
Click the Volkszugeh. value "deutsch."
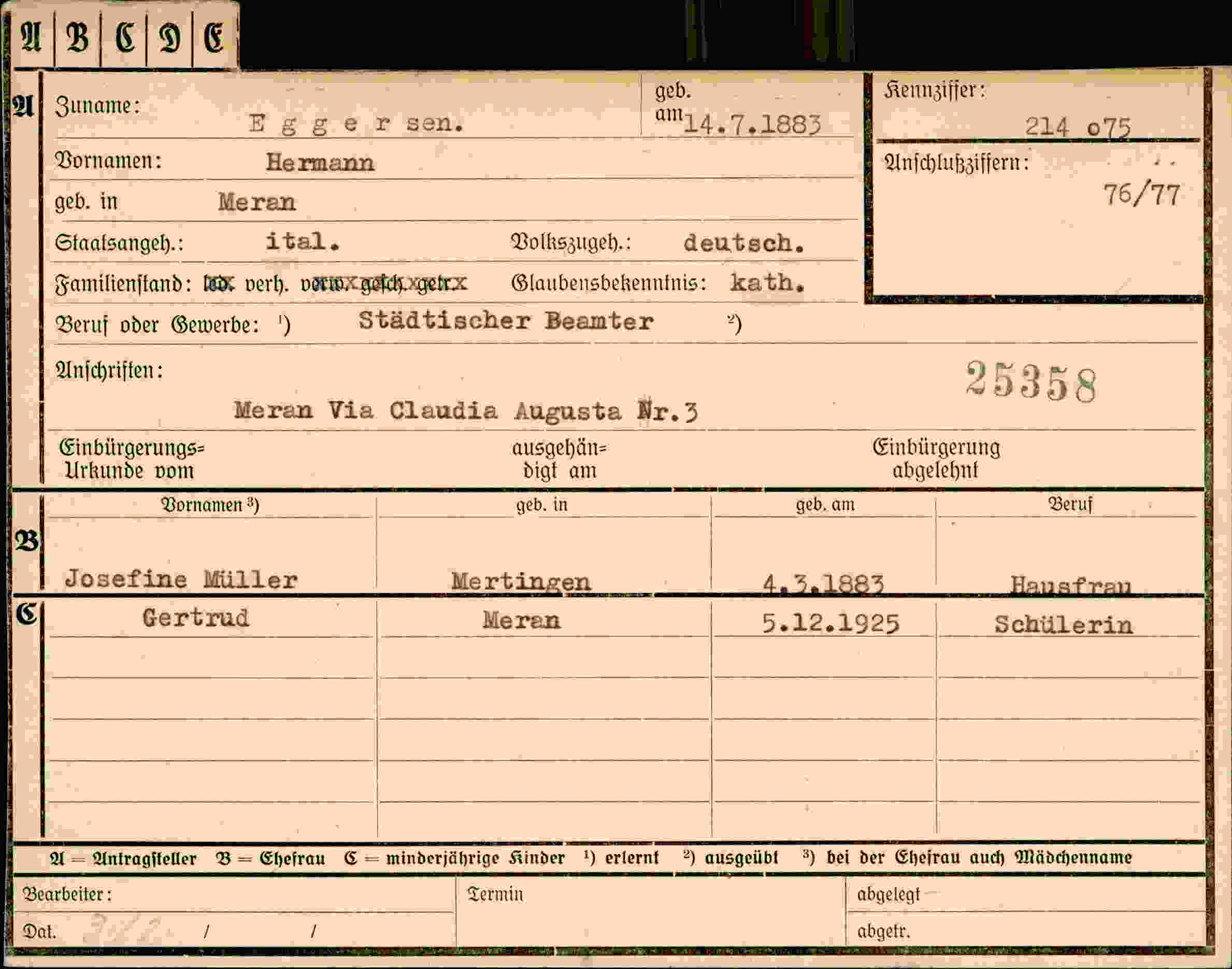[x=743, y=244]
